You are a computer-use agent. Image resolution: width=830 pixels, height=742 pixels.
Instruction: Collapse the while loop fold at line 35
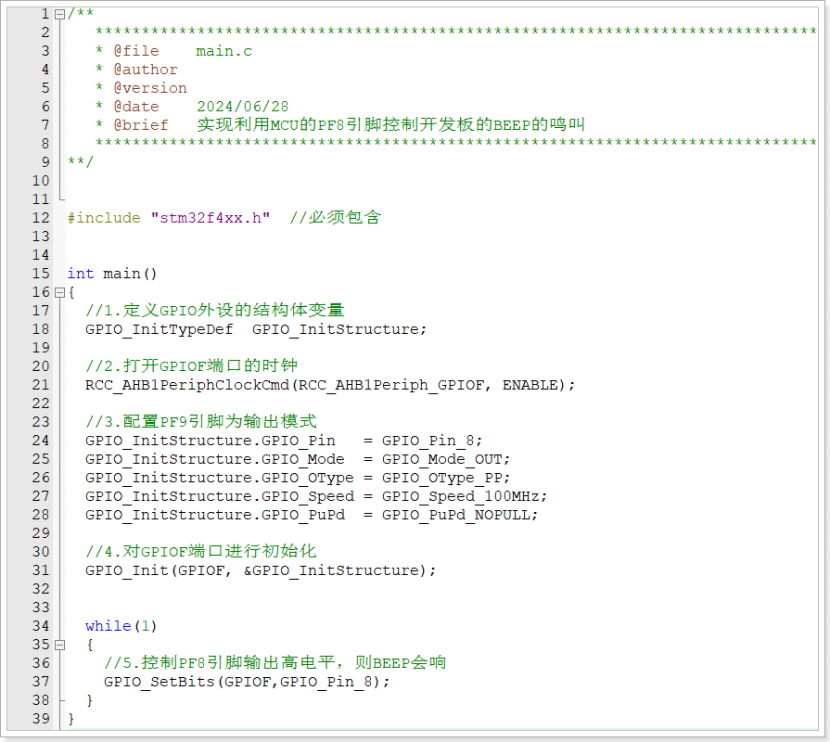pos(60,645)
